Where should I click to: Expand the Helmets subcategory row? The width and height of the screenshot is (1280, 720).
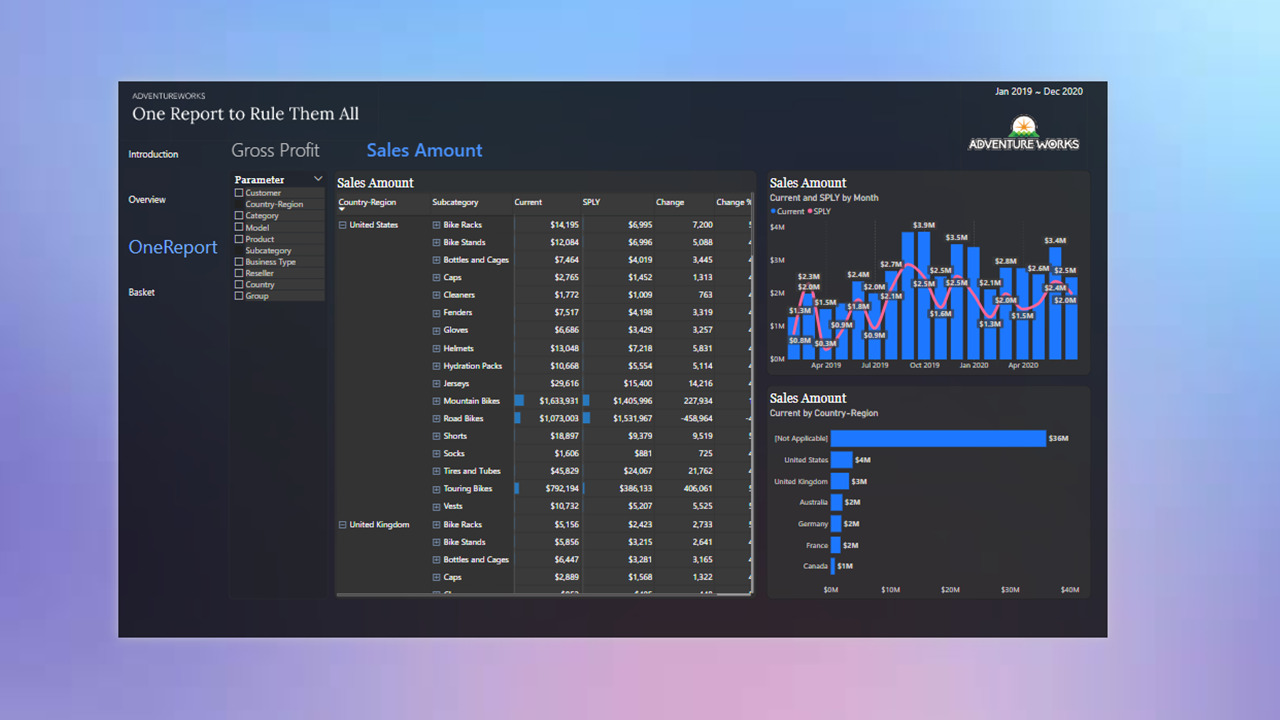point(437,348)
